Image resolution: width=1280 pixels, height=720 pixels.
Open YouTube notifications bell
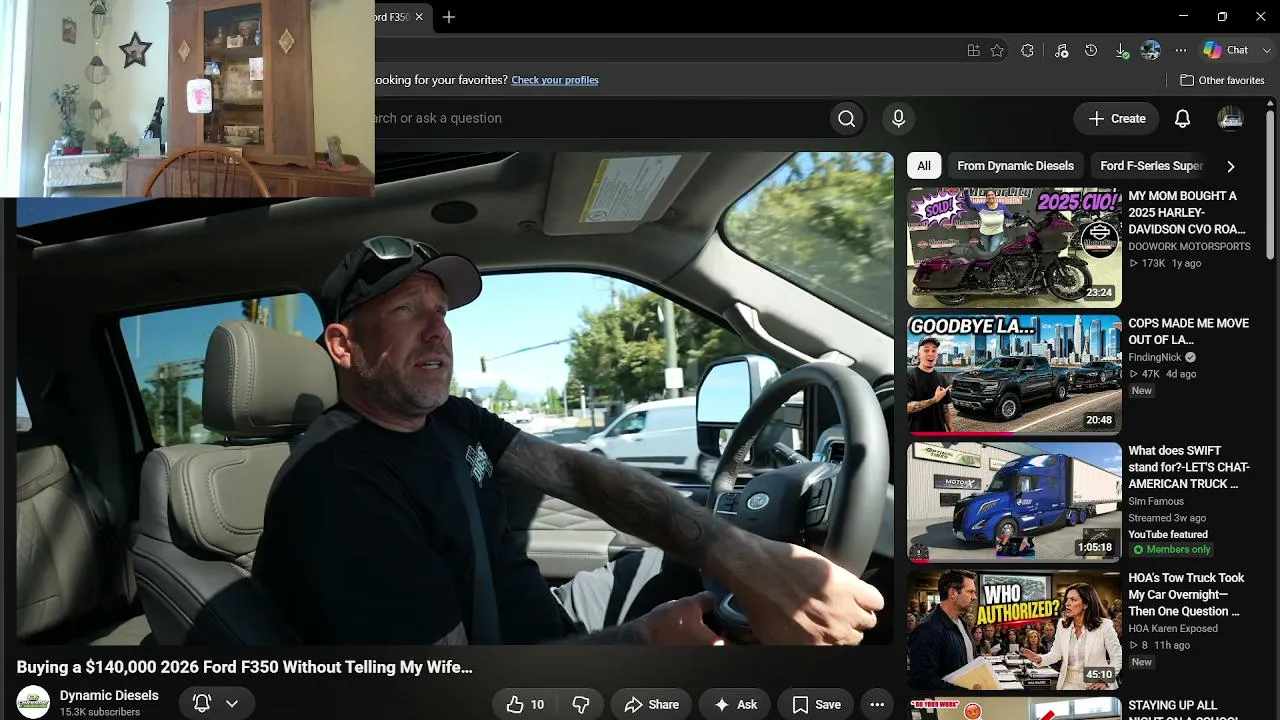click(1182, 118)
